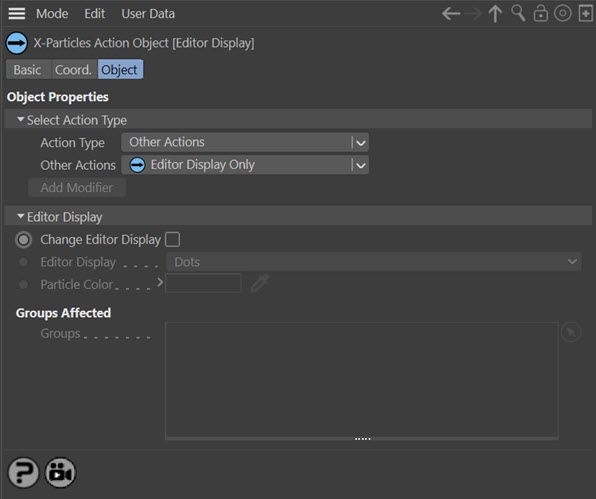Enable the Change Editor Display checkbox
This screenshot has width=596, height=499.
[173, 239]
